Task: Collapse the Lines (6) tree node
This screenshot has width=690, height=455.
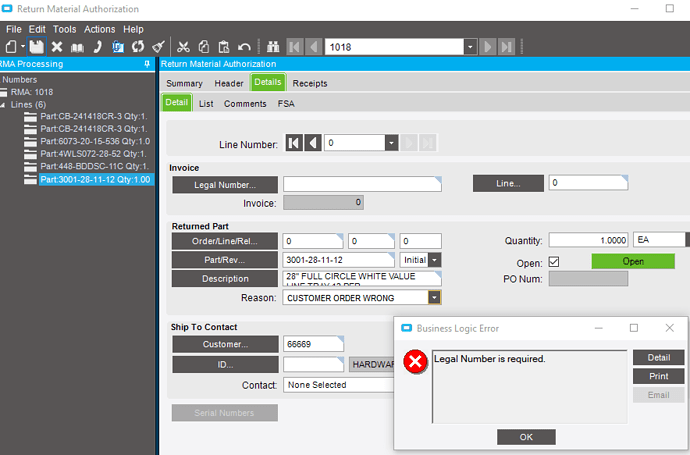Action: pyautogui.click(x=3, y=105)
